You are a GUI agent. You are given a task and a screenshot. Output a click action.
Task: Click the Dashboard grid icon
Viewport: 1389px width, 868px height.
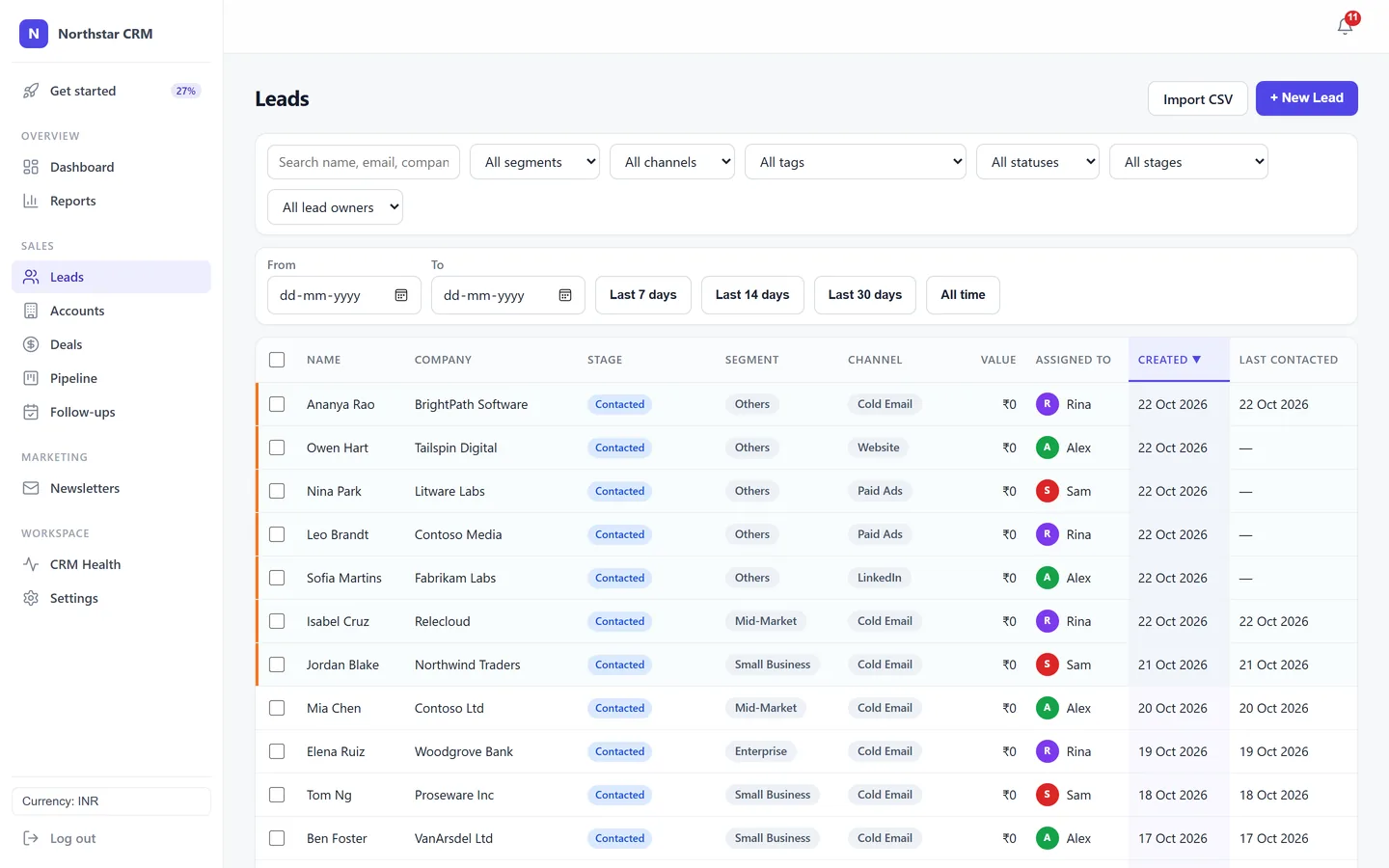[31, 167]
